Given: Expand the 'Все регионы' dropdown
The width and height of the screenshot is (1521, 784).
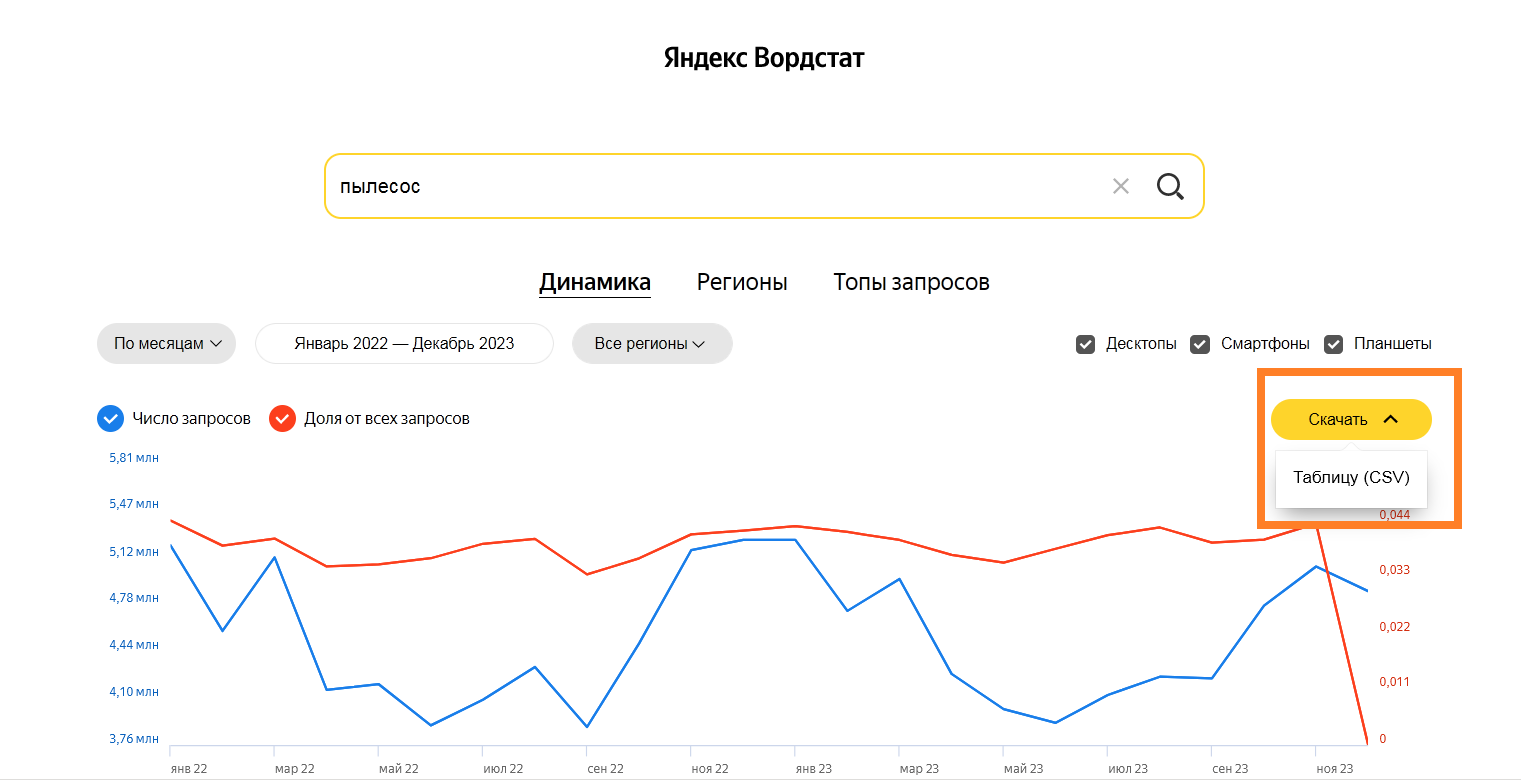Looking at the screenshot, I should 652,343.
